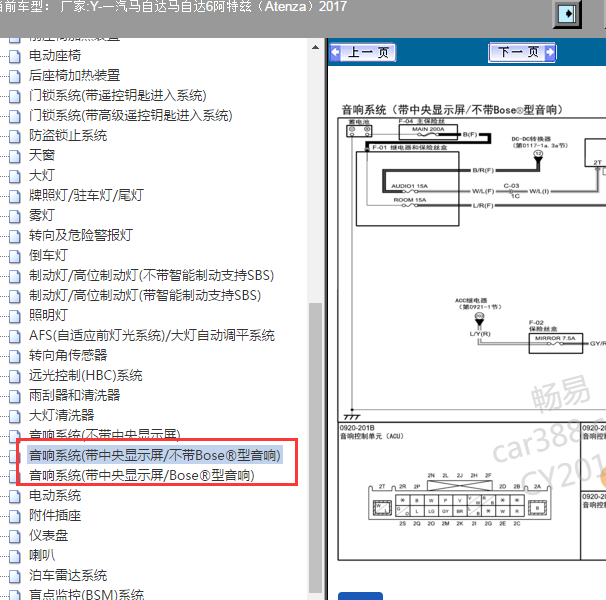Click document icon beside 倒车灯

point(15,256)
